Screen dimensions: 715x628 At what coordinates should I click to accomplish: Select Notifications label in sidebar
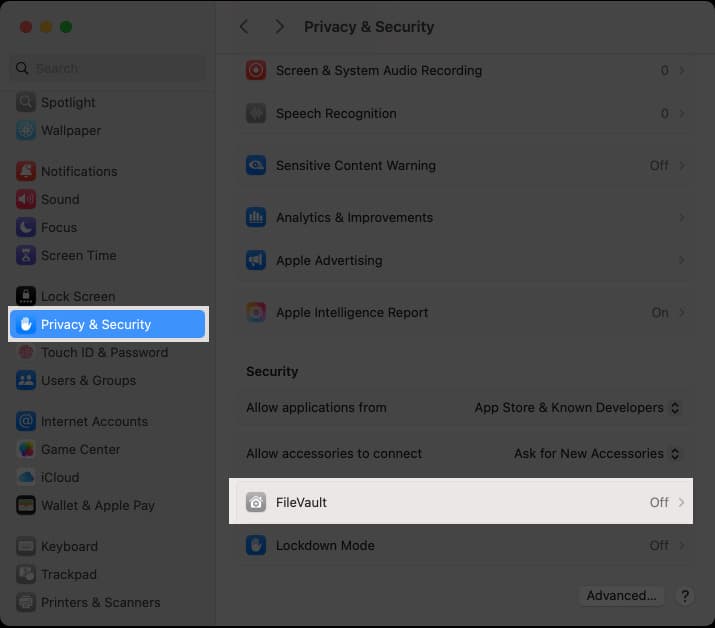[79, 171]
